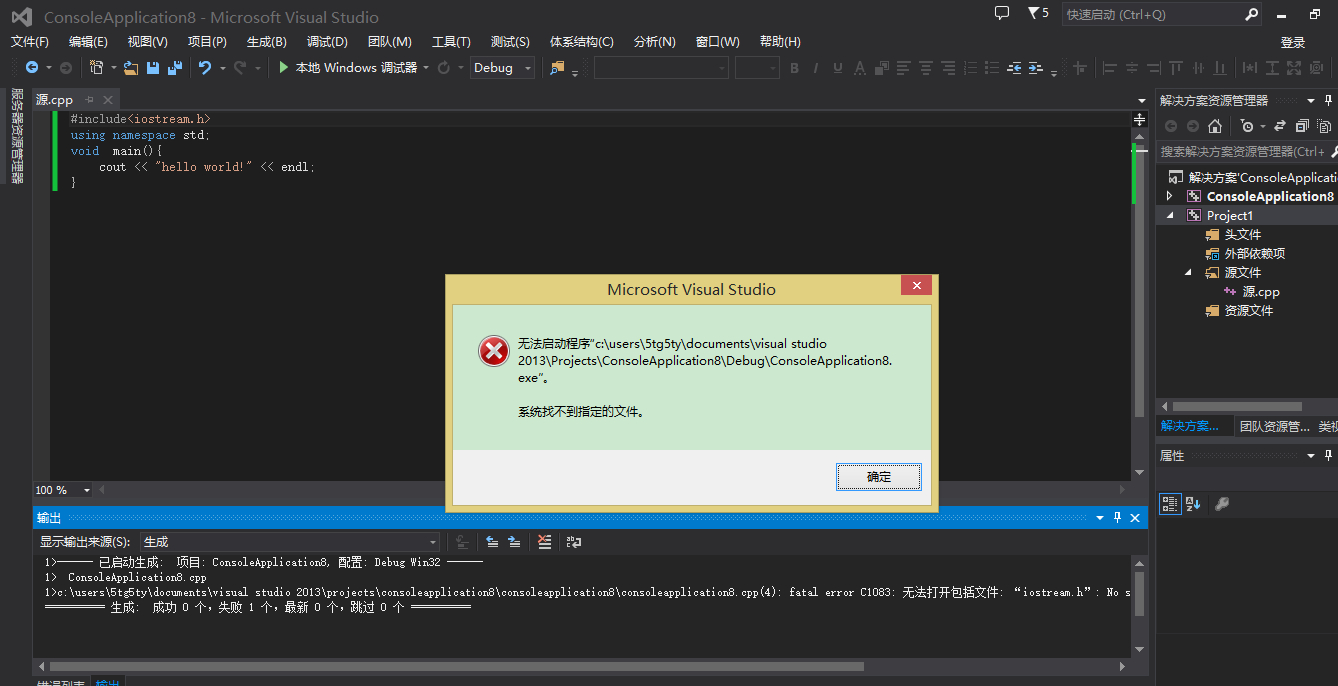
Task: Click the decrease indent icon
Action: tap(1015, 68)
